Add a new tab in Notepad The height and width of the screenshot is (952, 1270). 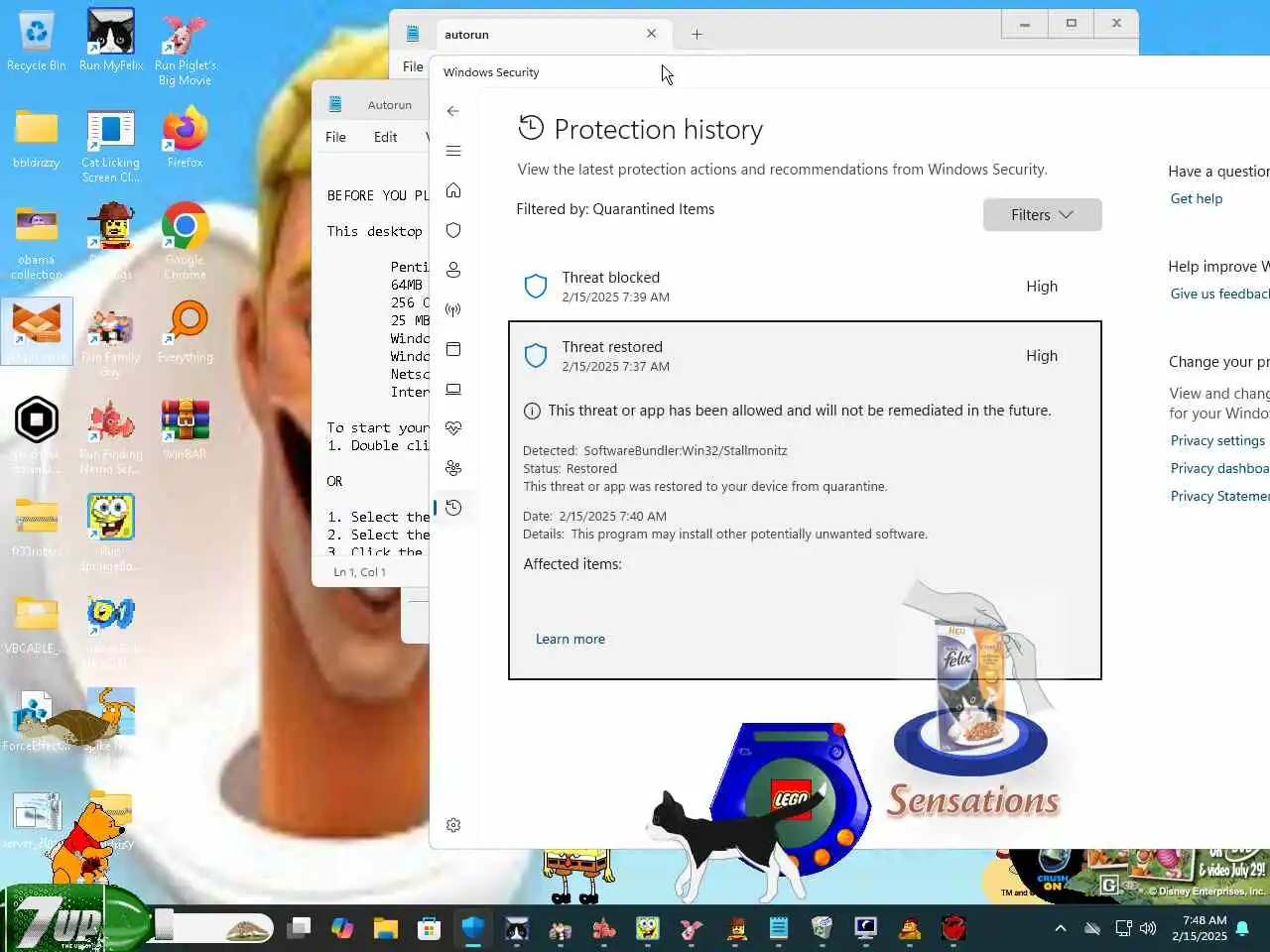click(x=697, y=34)
